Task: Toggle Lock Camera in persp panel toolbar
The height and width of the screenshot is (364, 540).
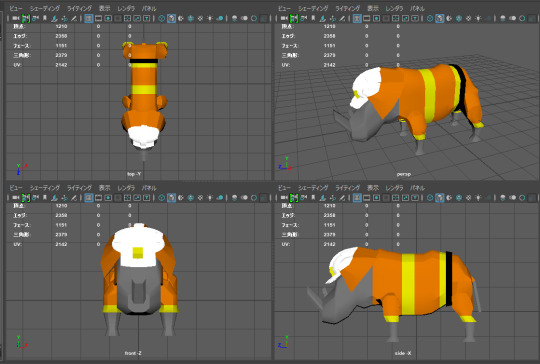Action: [294, 18]
